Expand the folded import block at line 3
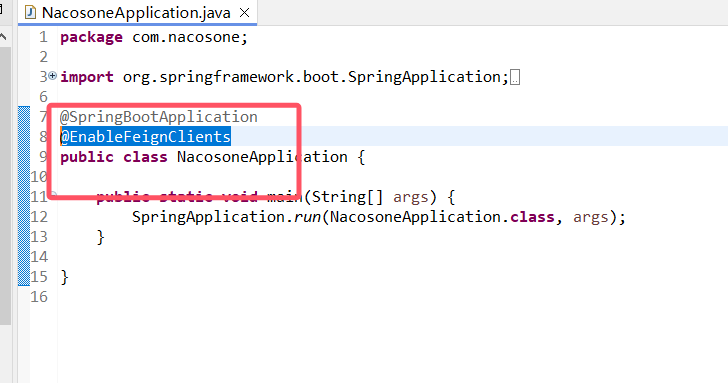The image size is (728, 383). (x=52, y=75)
